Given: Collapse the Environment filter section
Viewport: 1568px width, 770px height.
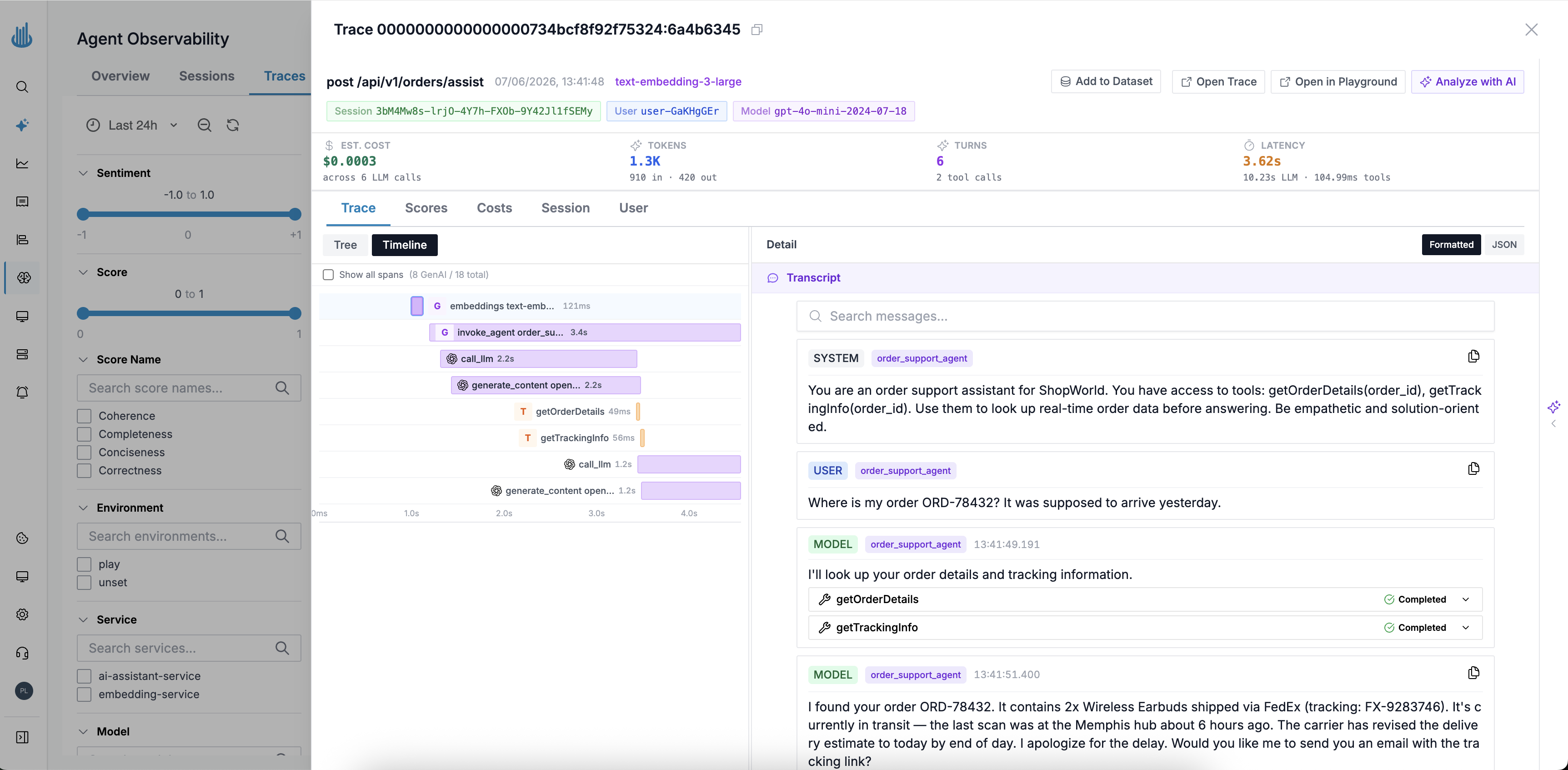Looking at the screenshot, I should 83,508.
